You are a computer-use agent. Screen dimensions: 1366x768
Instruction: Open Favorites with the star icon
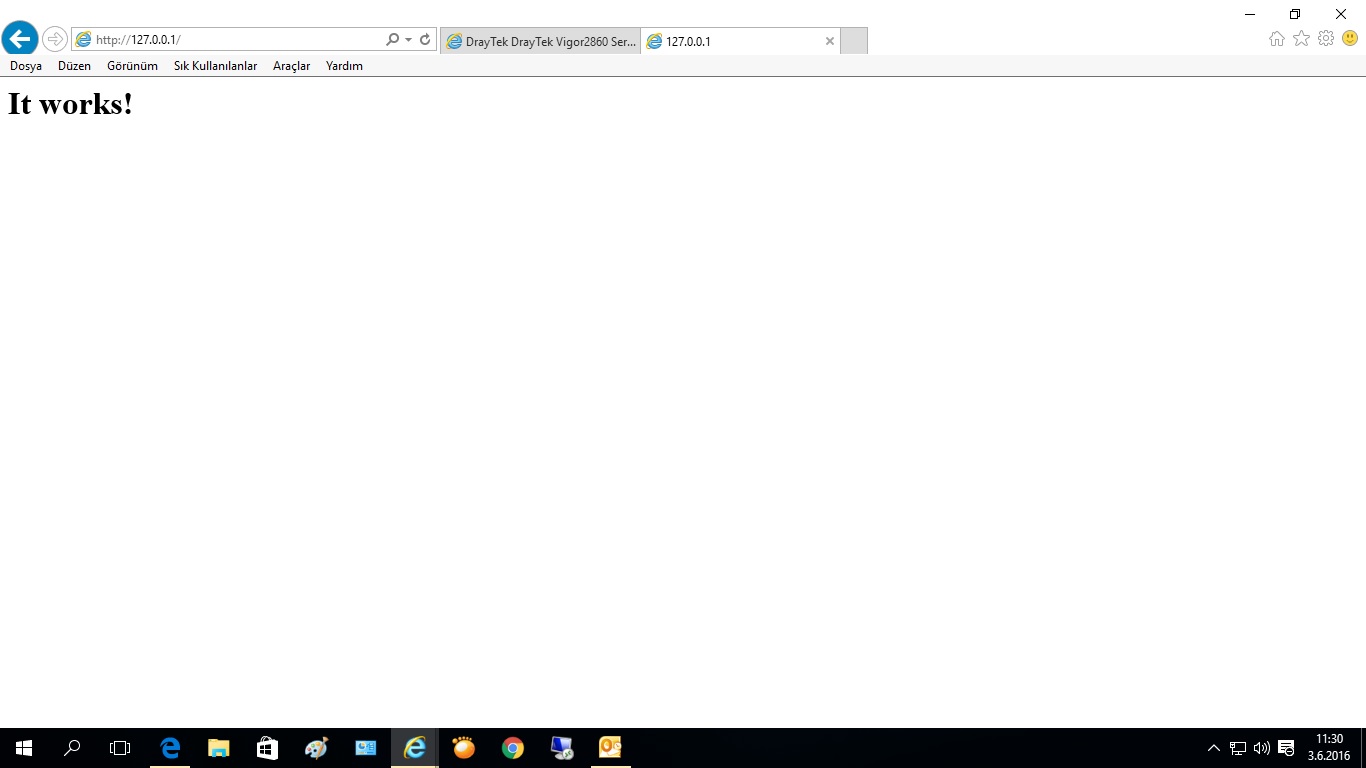pyautogui.click(x=1301, y=39)
